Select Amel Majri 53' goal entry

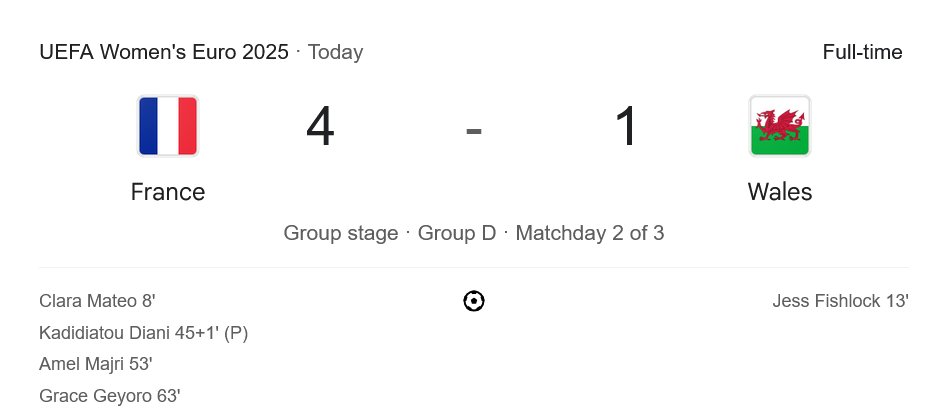tap(96, 364)
